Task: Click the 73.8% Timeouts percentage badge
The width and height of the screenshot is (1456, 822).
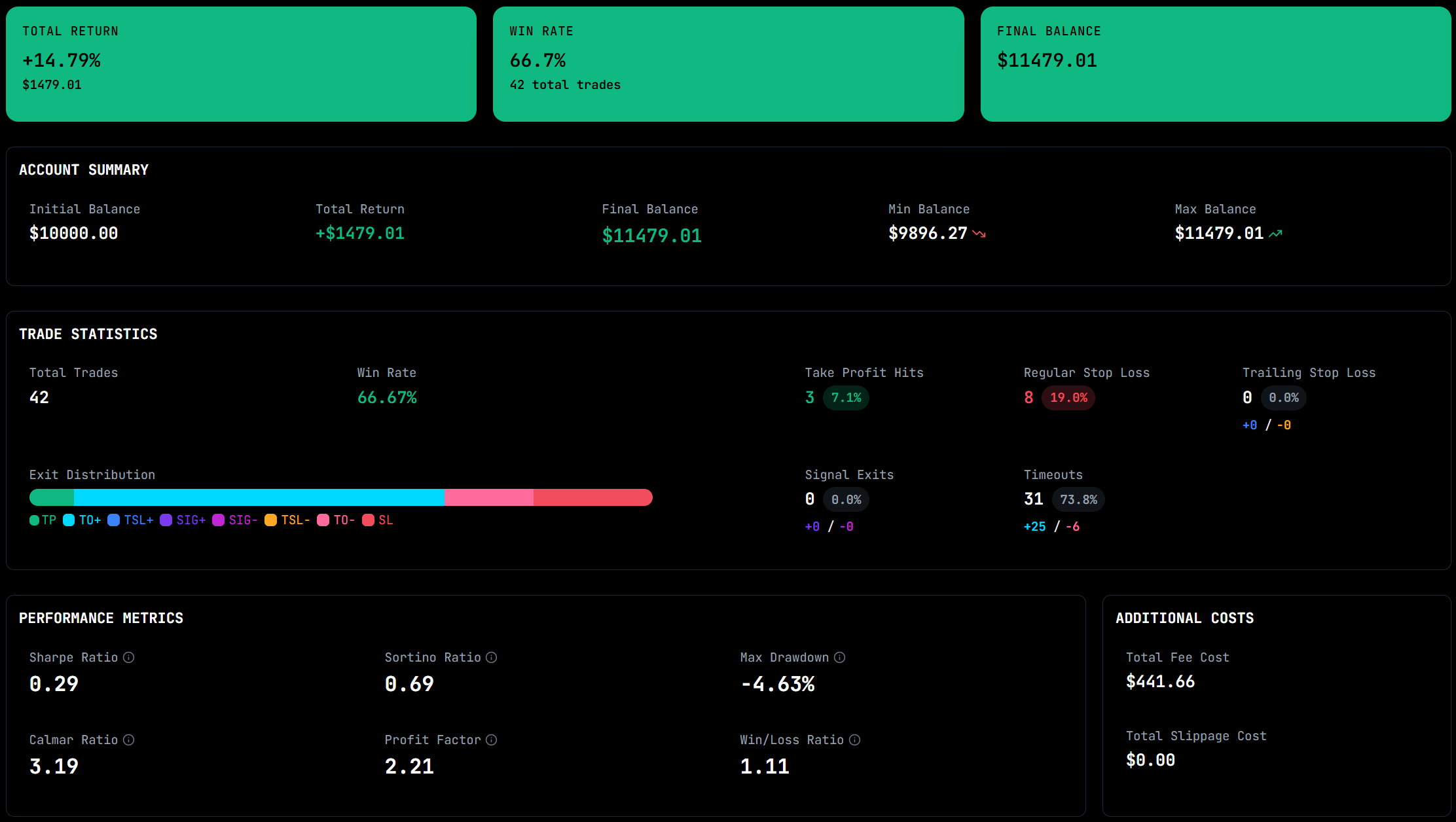Action: 1079,499
